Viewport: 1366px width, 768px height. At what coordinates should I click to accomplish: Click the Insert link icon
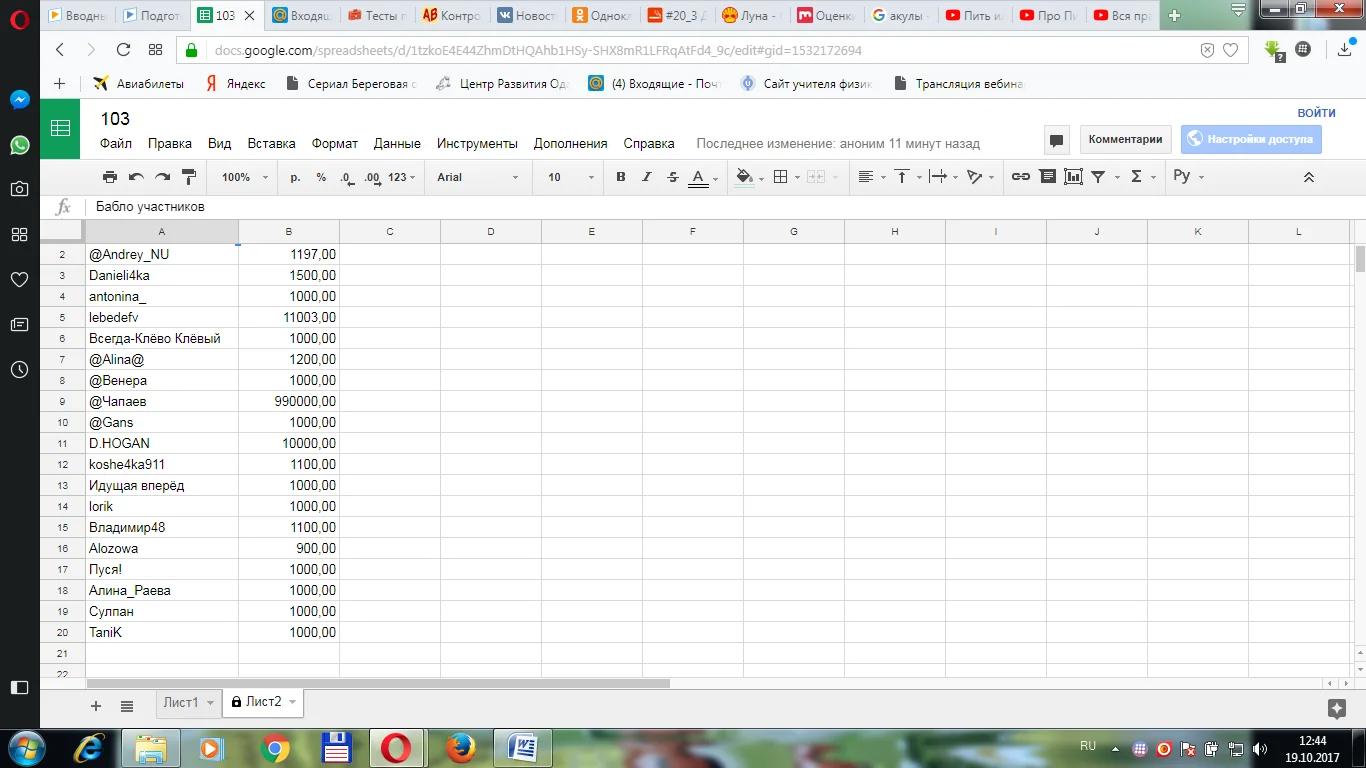point(1020,177)
